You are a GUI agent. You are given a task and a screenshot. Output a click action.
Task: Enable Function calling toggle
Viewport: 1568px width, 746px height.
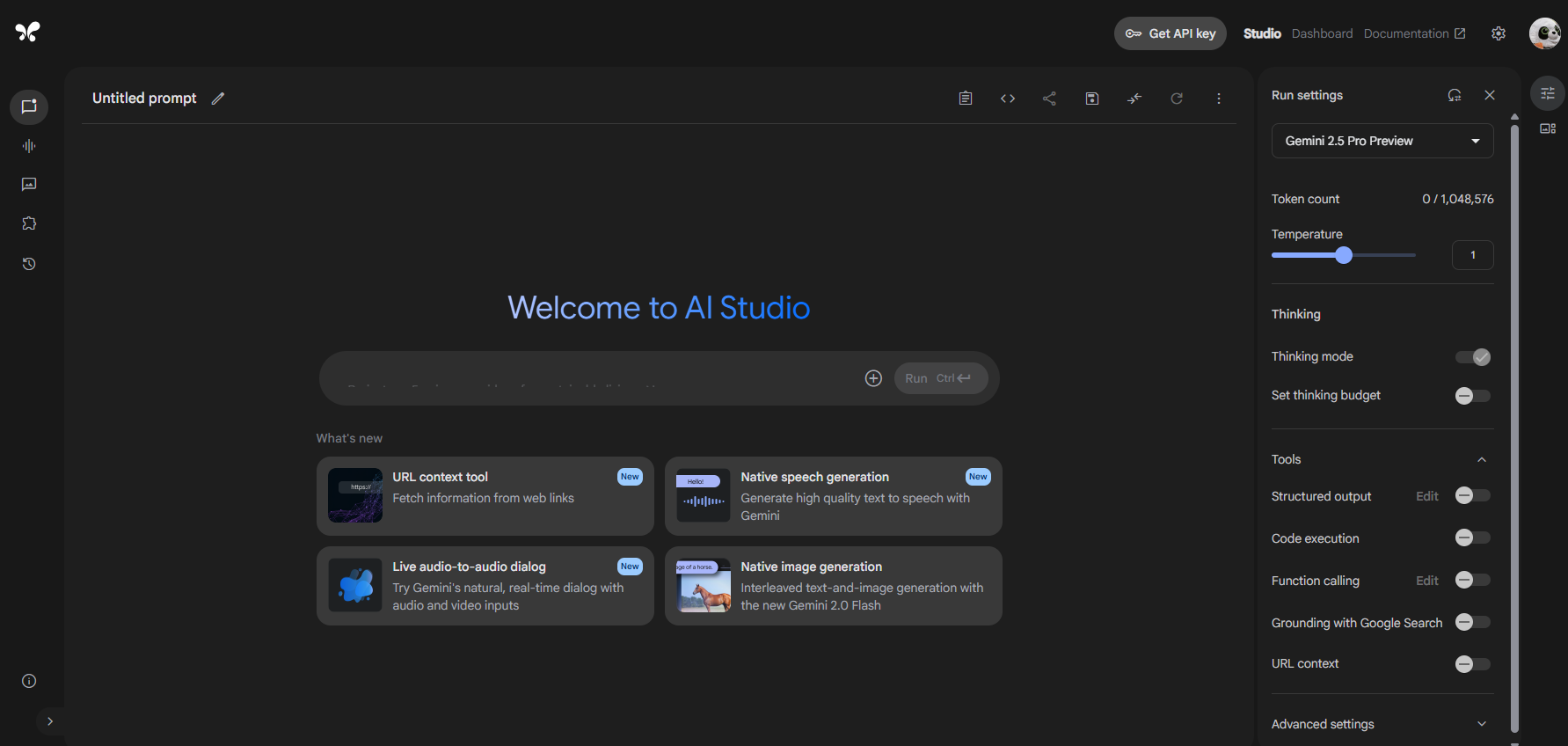tap(1473, 581)
